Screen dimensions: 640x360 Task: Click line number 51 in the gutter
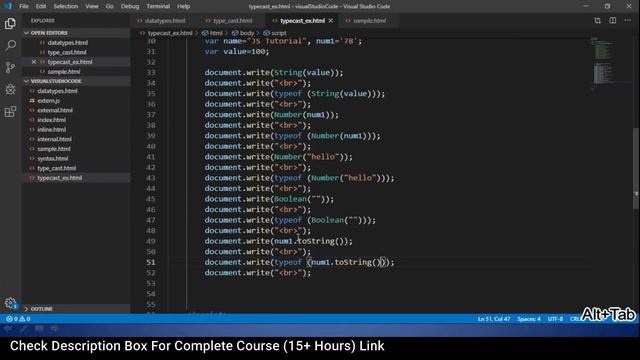[x=151, y=262]
